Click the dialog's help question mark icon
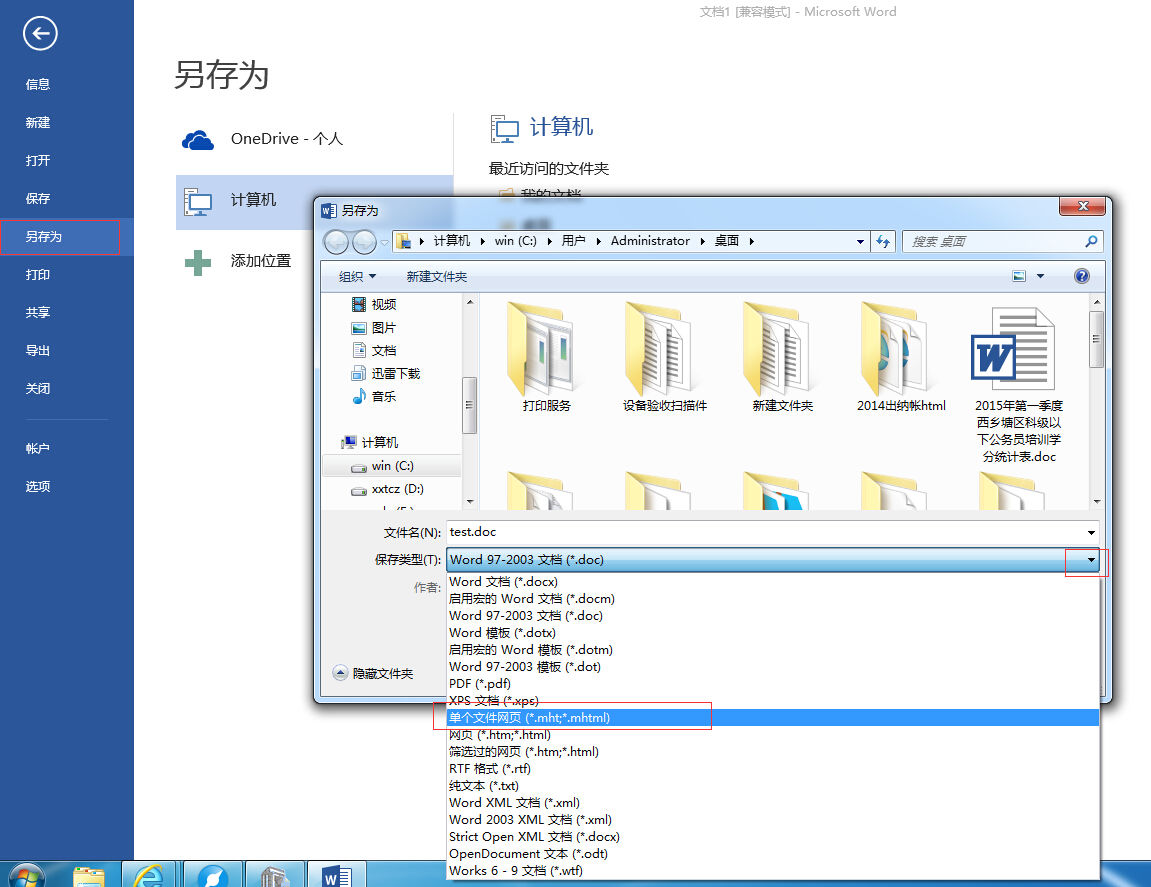Screen dimensions: 1151x887 [1081, 276]
